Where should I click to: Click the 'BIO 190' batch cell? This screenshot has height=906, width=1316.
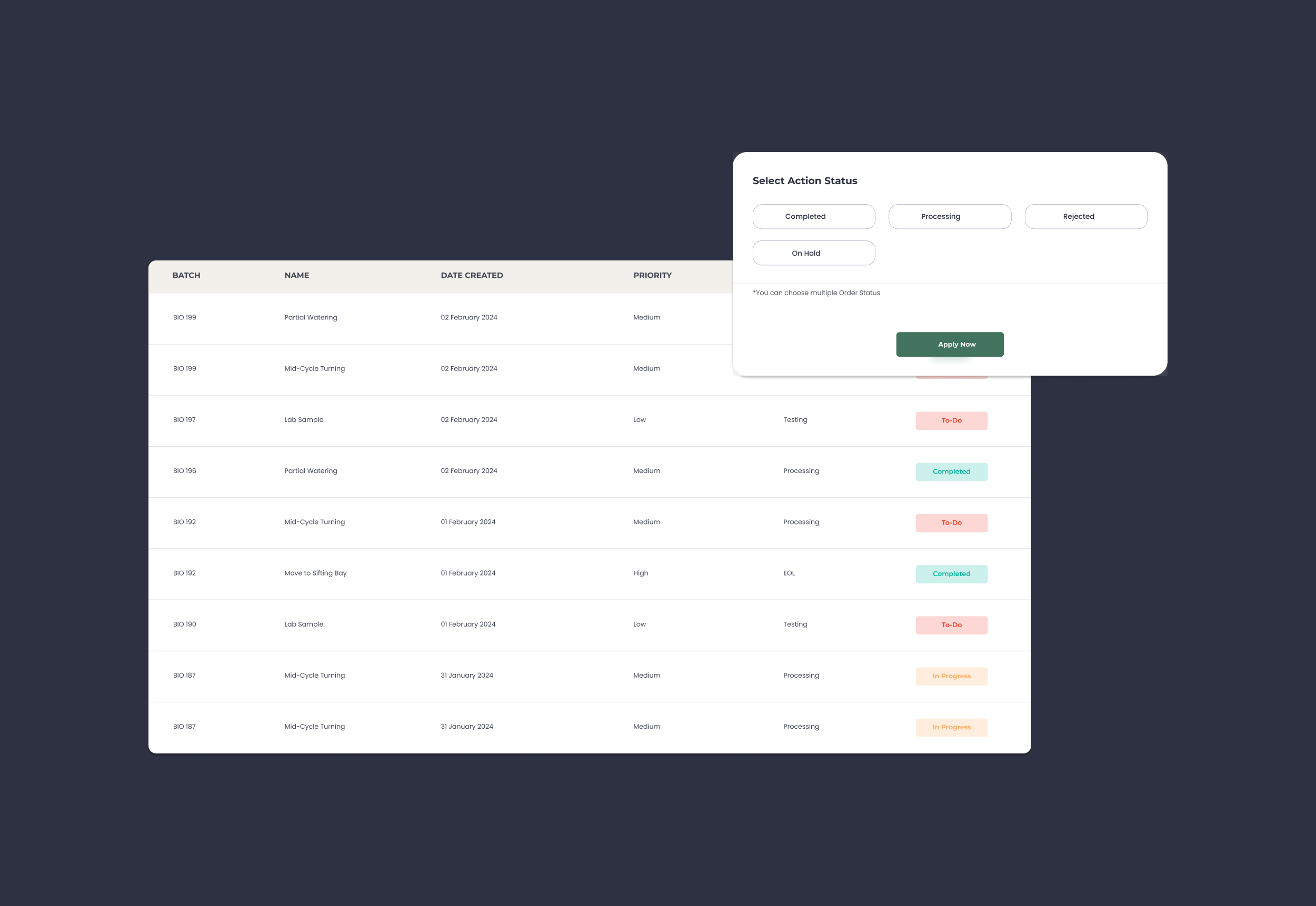[x=185, y=624]
